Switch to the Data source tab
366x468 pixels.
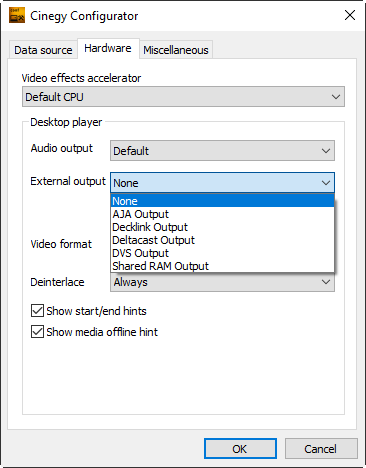43,50
